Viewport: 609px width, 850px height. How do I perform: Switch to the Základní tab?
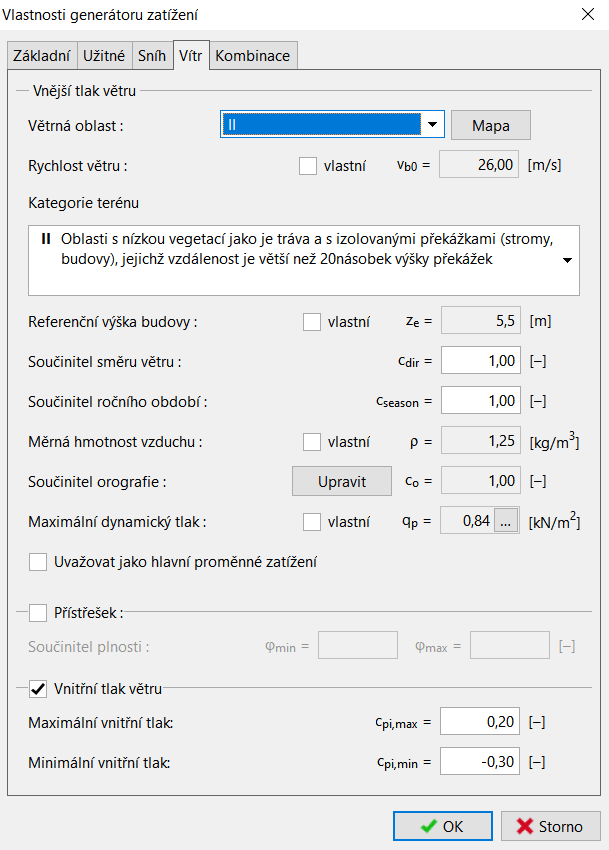click(x=42, y=55)
